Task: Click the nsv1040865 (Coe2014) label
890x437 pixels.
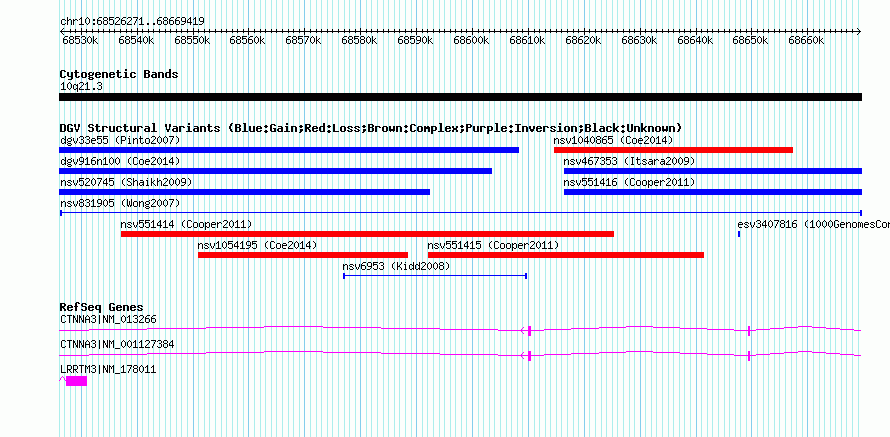Action: (x=613, y=140)
